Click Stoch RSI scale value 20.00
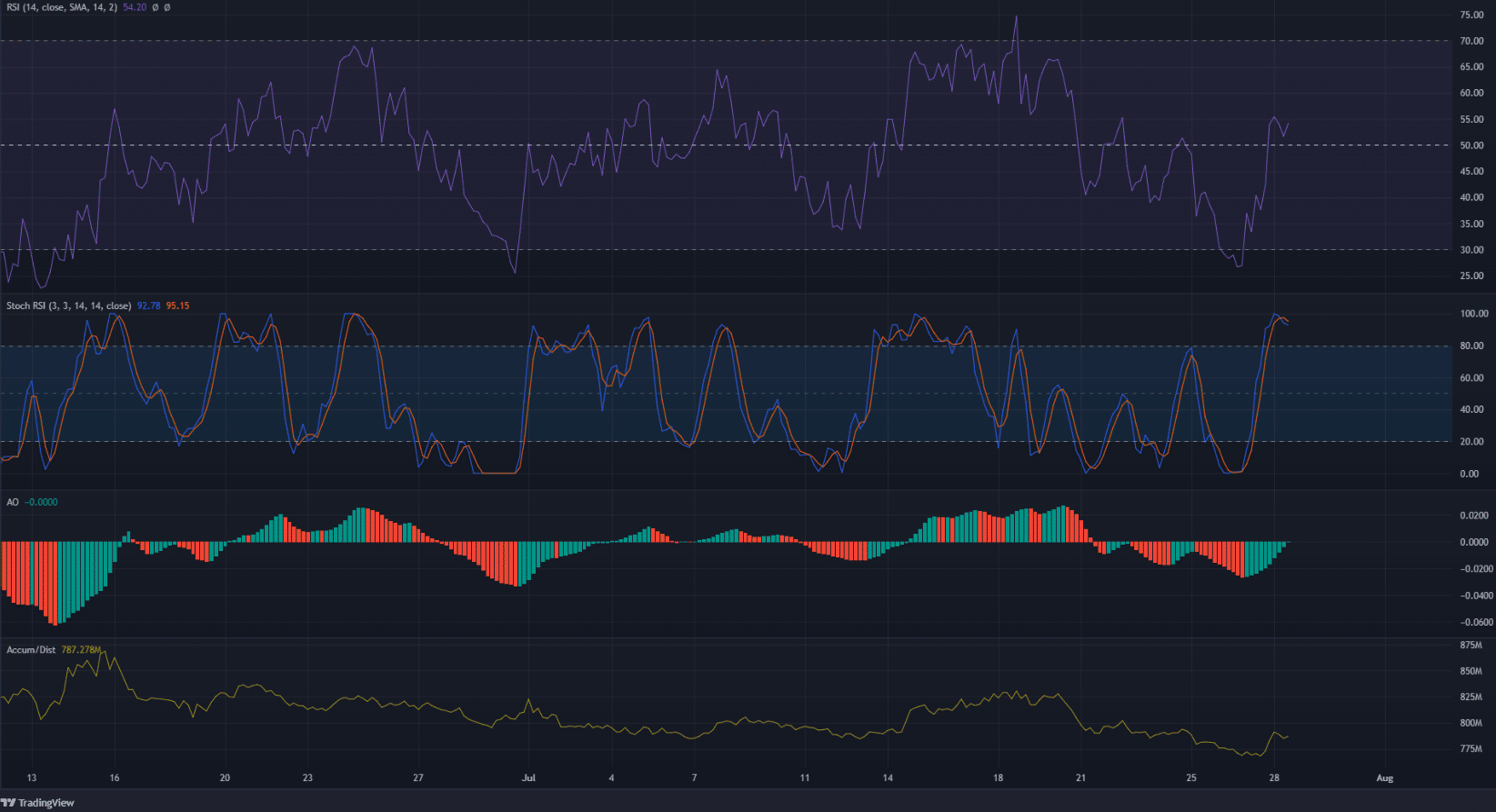Viewport: 1496px width, 812px height. point(1471,442)
